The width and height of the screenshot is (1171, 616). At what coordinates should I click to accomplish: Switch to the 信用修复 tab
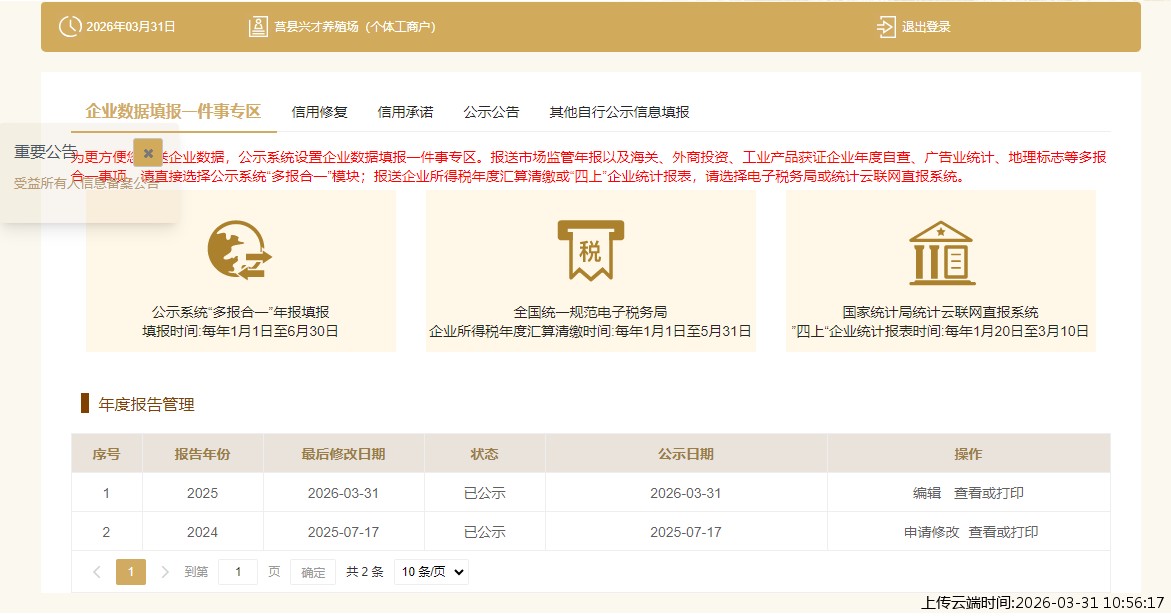318,112
